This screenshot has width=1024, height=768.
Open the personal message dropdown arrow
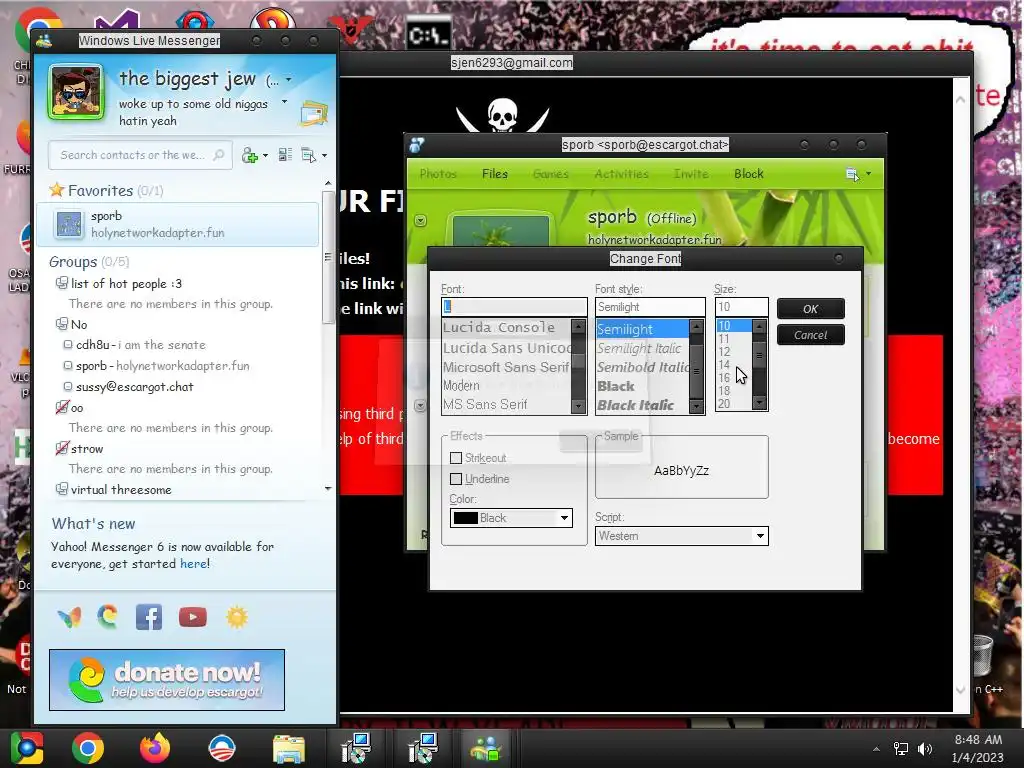285,102
